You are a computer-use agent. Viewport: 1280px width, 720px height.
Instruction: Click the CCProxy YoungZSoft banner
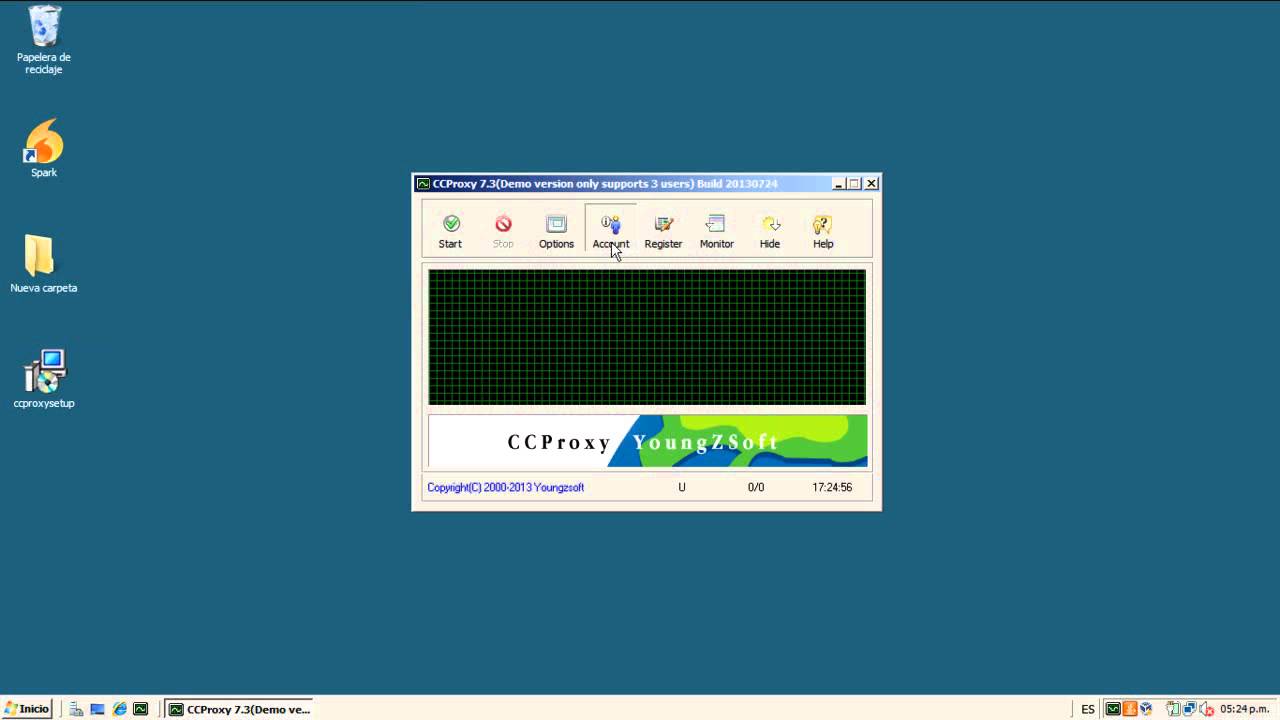[647, 441]
